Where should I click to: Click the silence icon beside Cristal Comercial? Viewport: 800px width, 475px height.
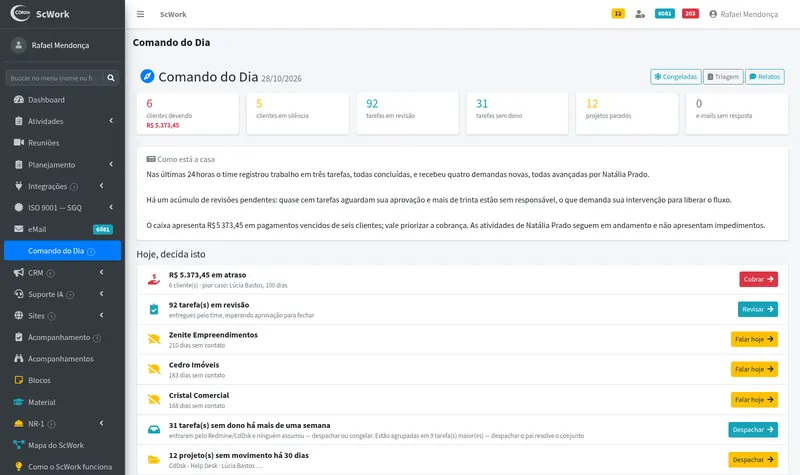[154, 399]
